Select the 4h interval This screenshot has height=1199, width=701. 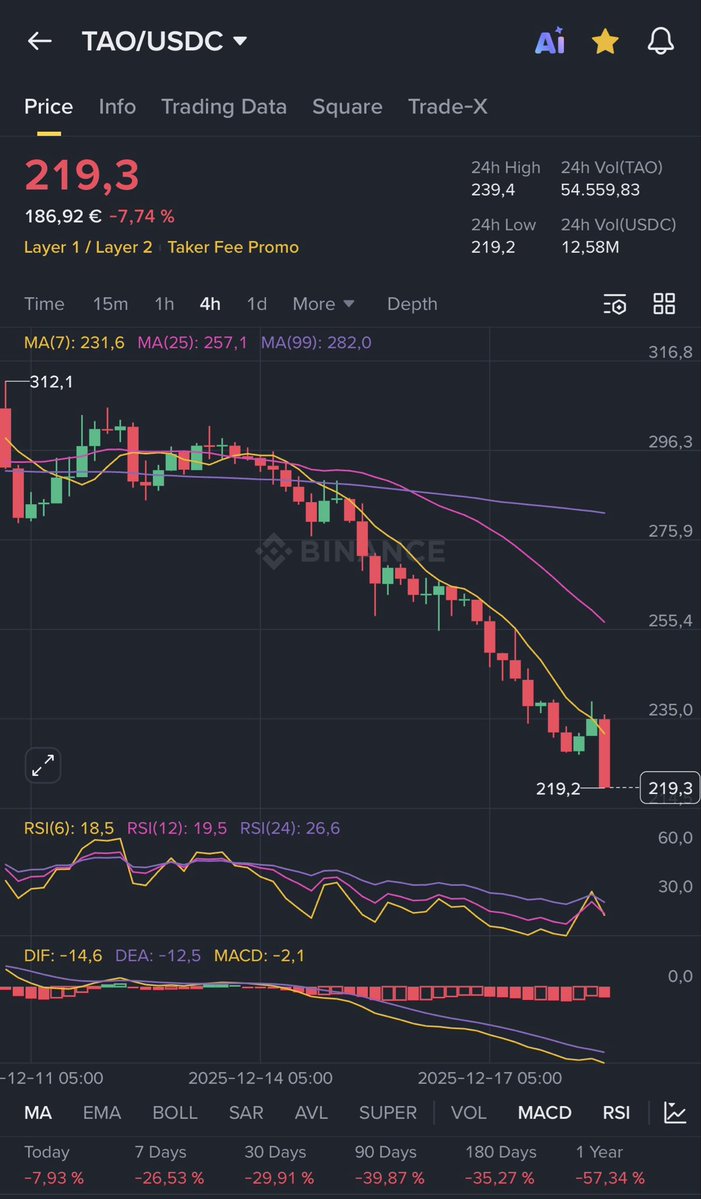210,304
